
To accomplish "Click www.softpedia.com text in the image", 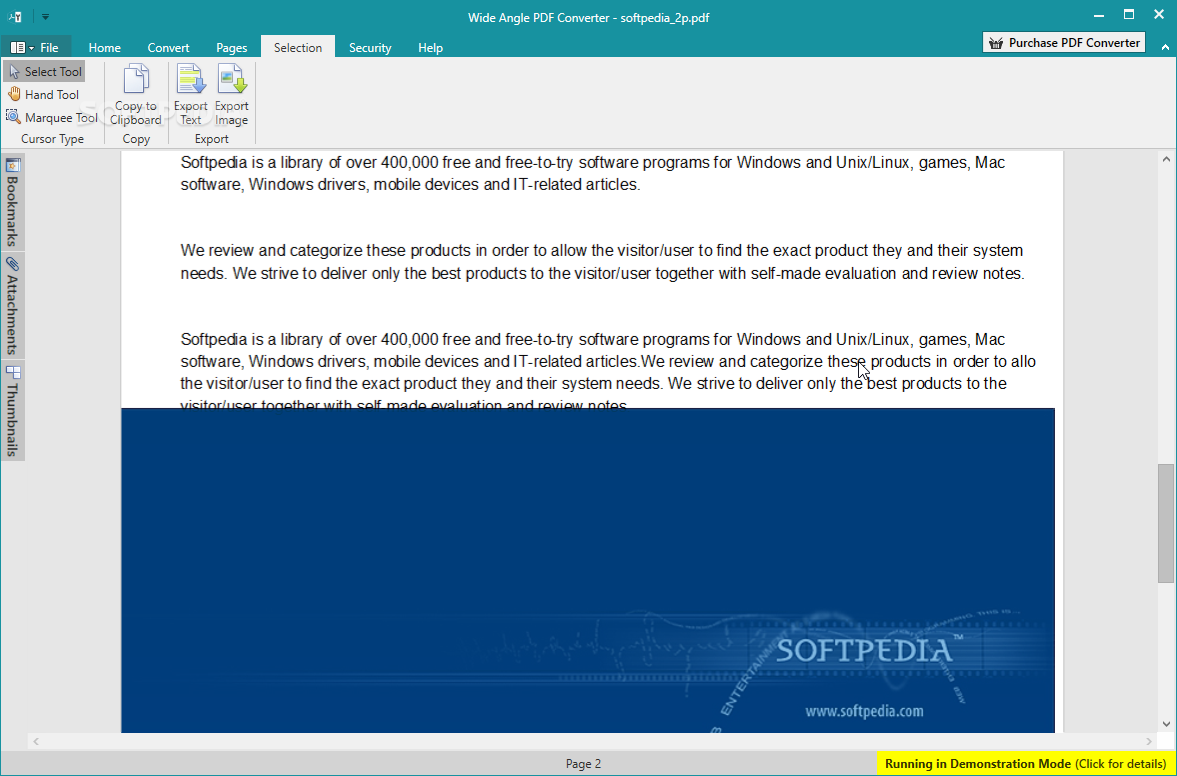I will [864, 711].
